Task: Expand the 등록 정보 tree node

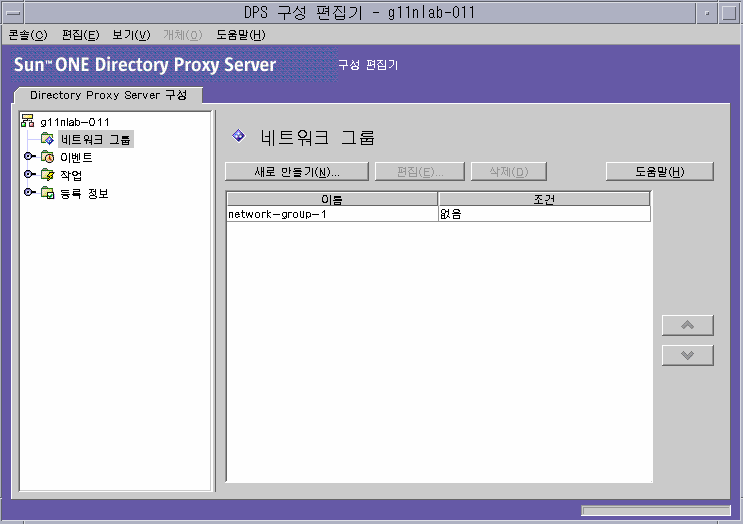Action: point(29,192)
